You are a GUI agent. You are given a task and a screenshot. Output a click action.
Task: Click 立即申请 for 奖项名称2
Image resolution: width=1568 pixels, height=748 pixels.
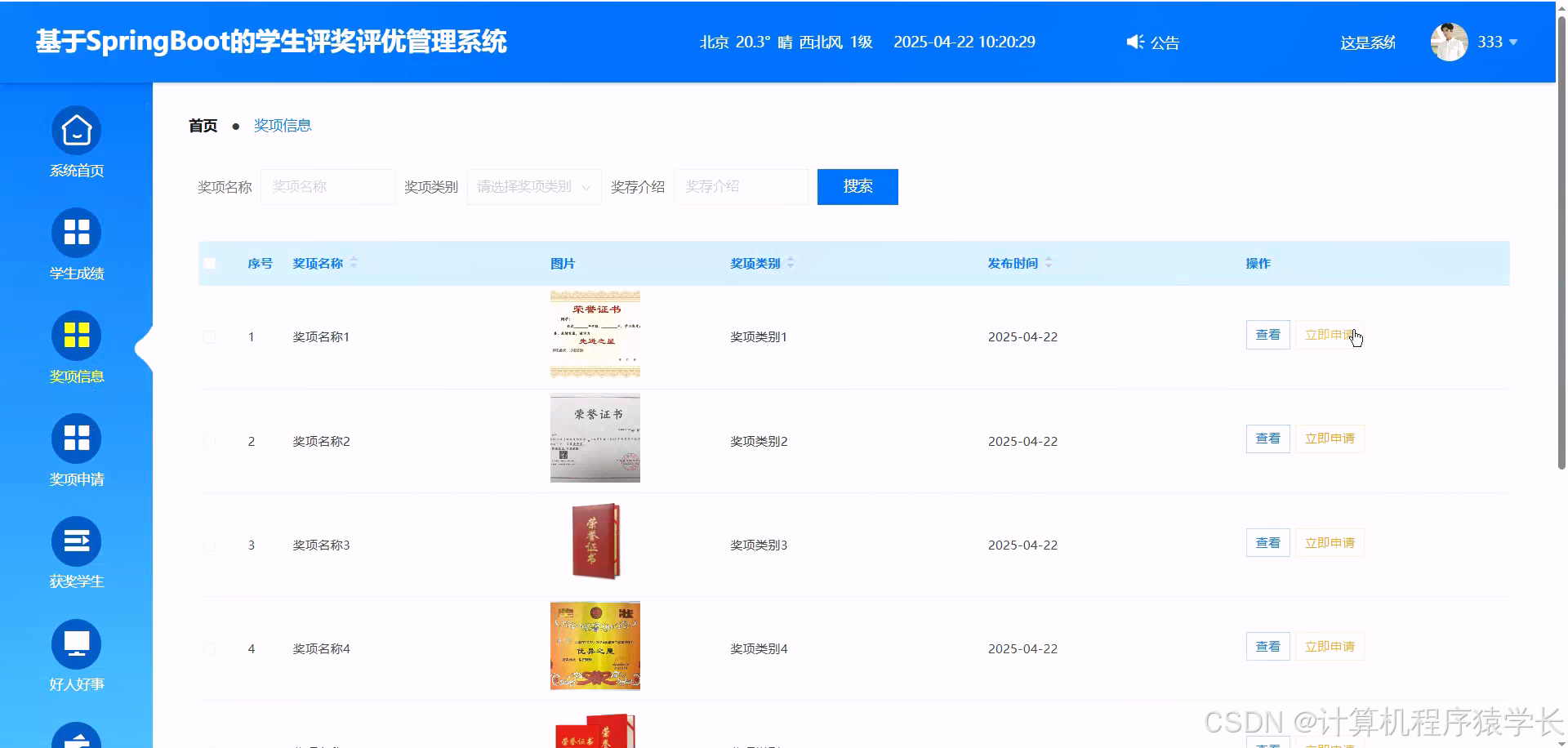click(x=1330, y=439)
